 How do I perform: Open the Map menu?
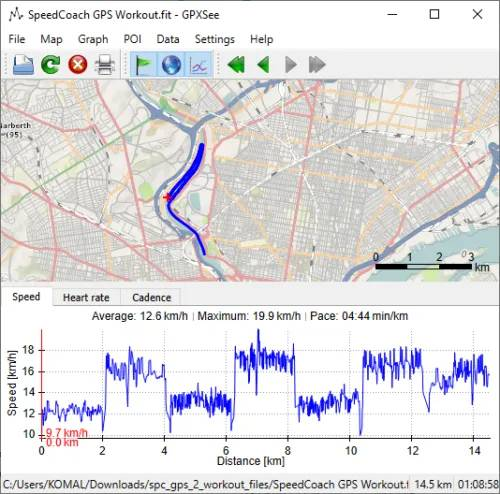point(51,39)
